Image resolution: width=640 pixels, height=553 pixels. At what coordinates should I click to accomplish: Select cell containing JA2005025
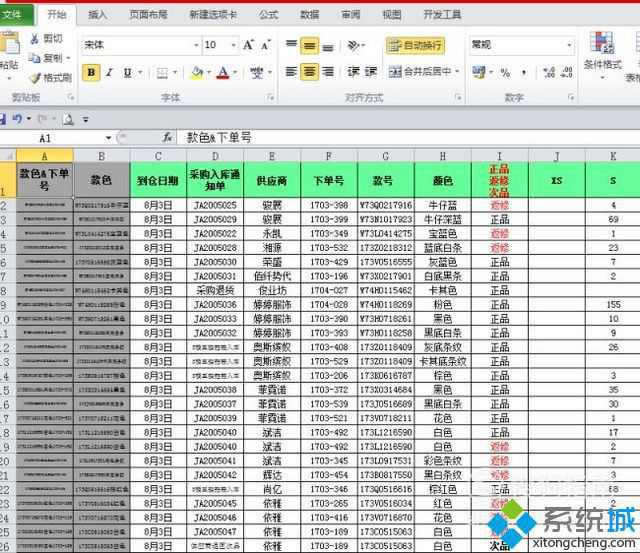coord(215,205)
